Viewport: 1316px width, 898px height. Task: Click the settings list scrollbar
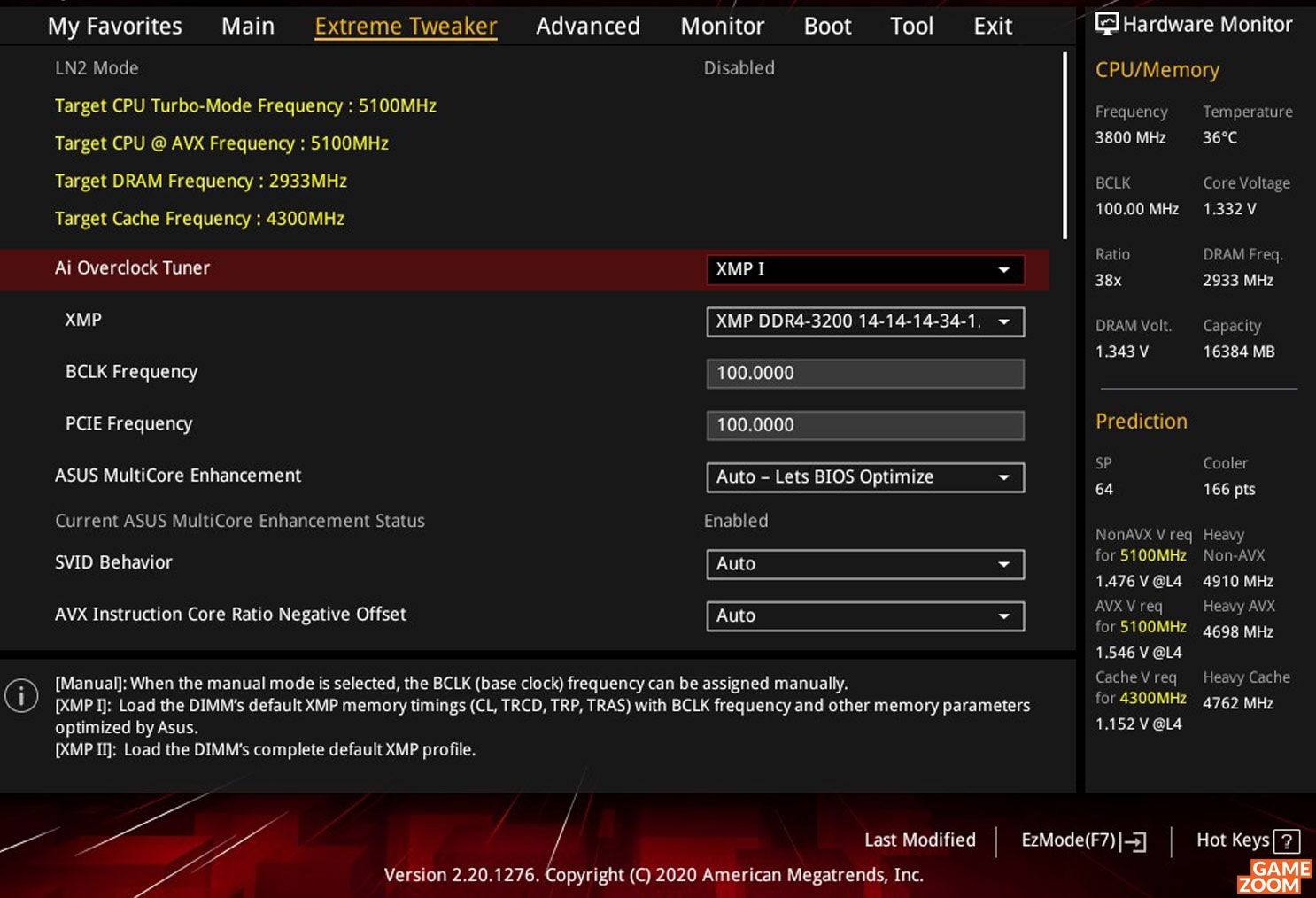pos(1064,146)
